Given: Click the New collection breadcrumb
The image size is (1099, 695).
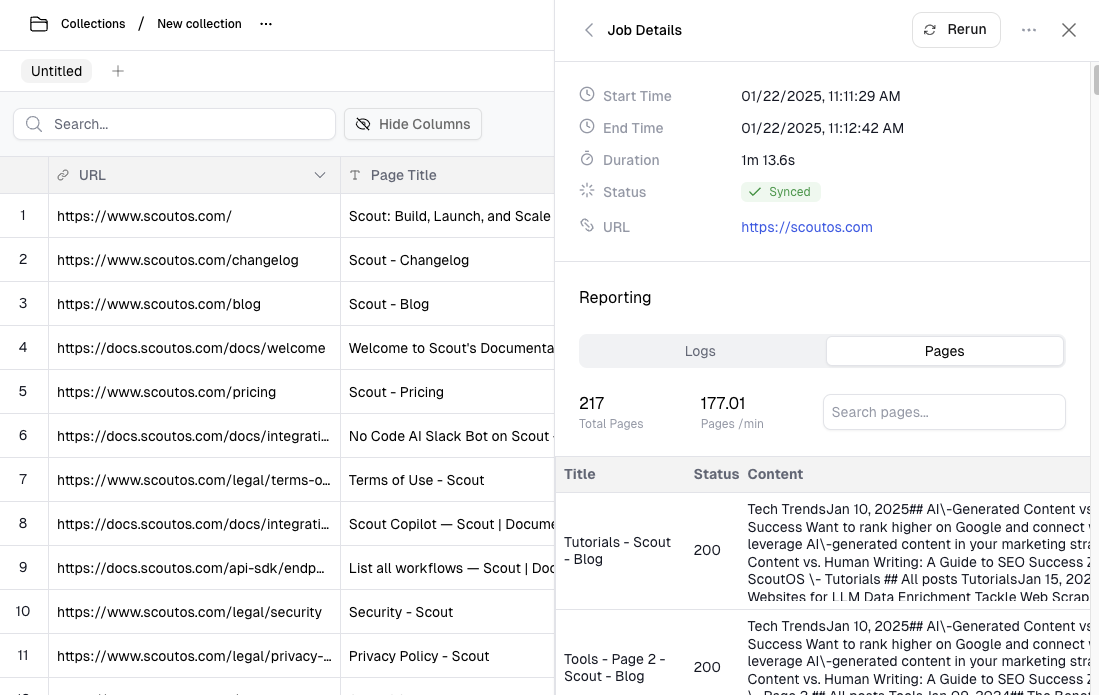Looking at the screenshot, I should coord(199,24).
